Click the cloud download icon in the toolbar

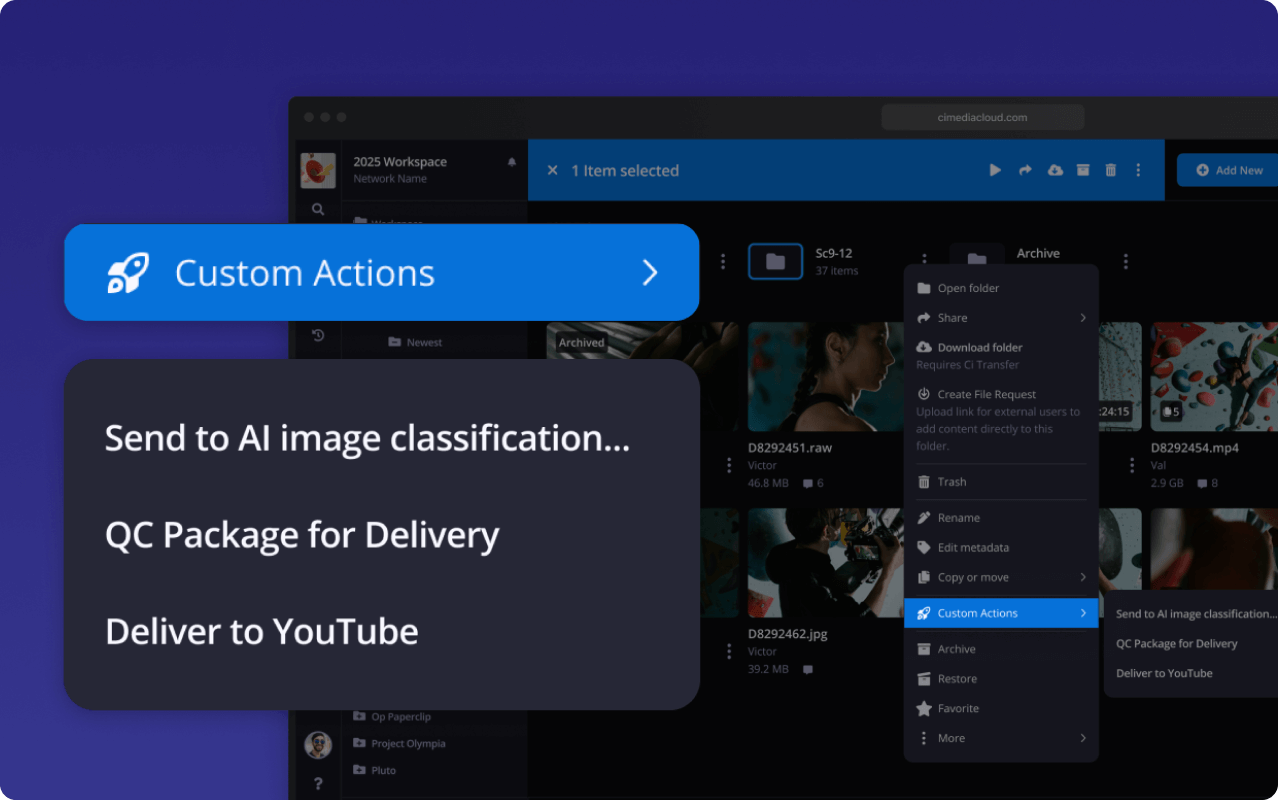(1055, 171)
